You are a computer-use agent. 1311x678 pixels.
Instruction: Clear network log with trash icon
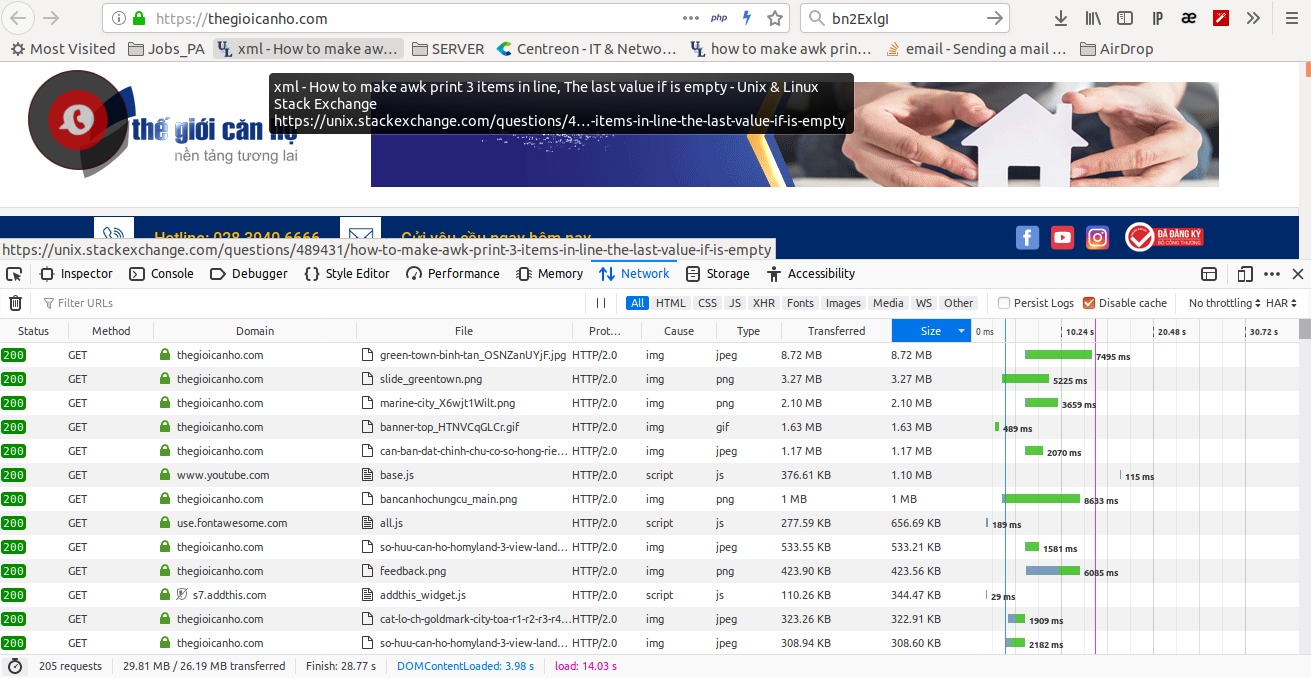point(15,303)
